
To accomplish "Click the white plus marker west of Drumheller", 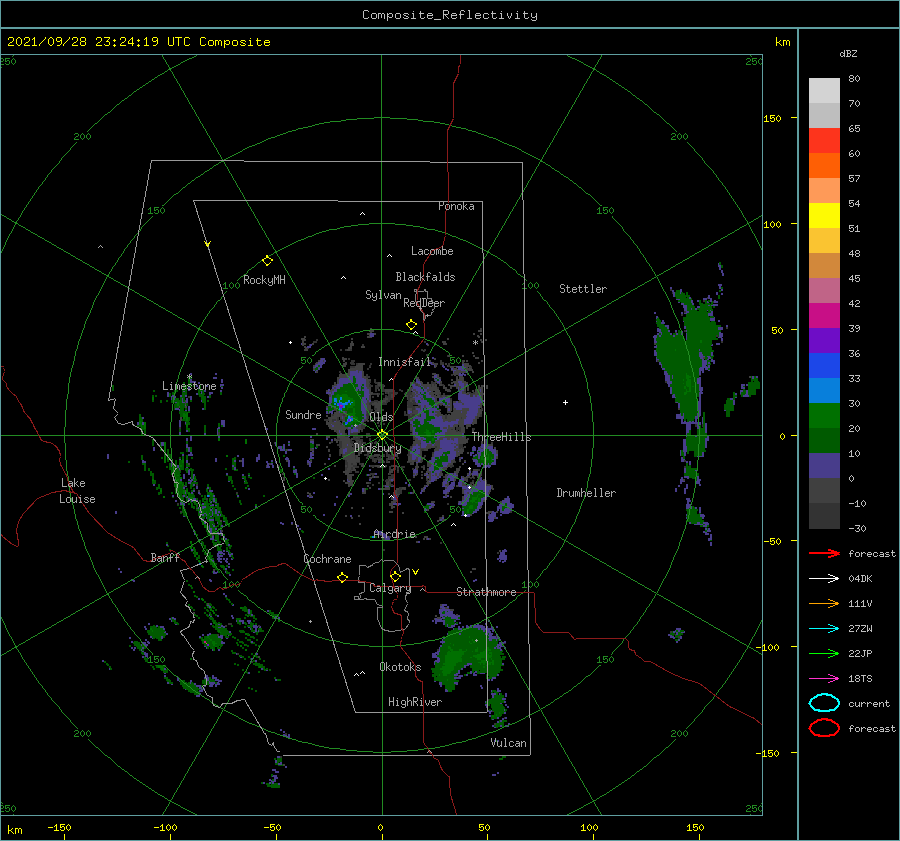I will pos(565,402).
